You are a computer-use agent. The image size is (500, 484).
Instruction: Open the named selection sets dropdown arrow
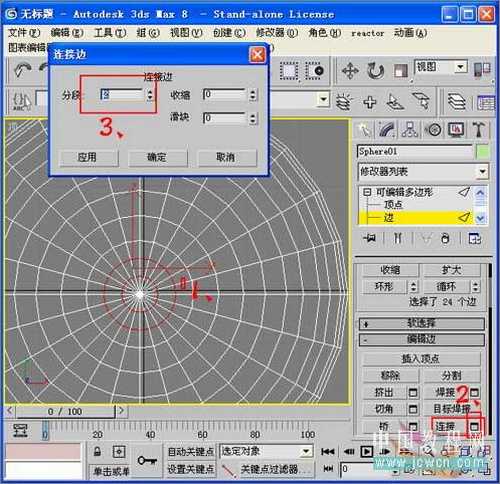coord(322,99)
